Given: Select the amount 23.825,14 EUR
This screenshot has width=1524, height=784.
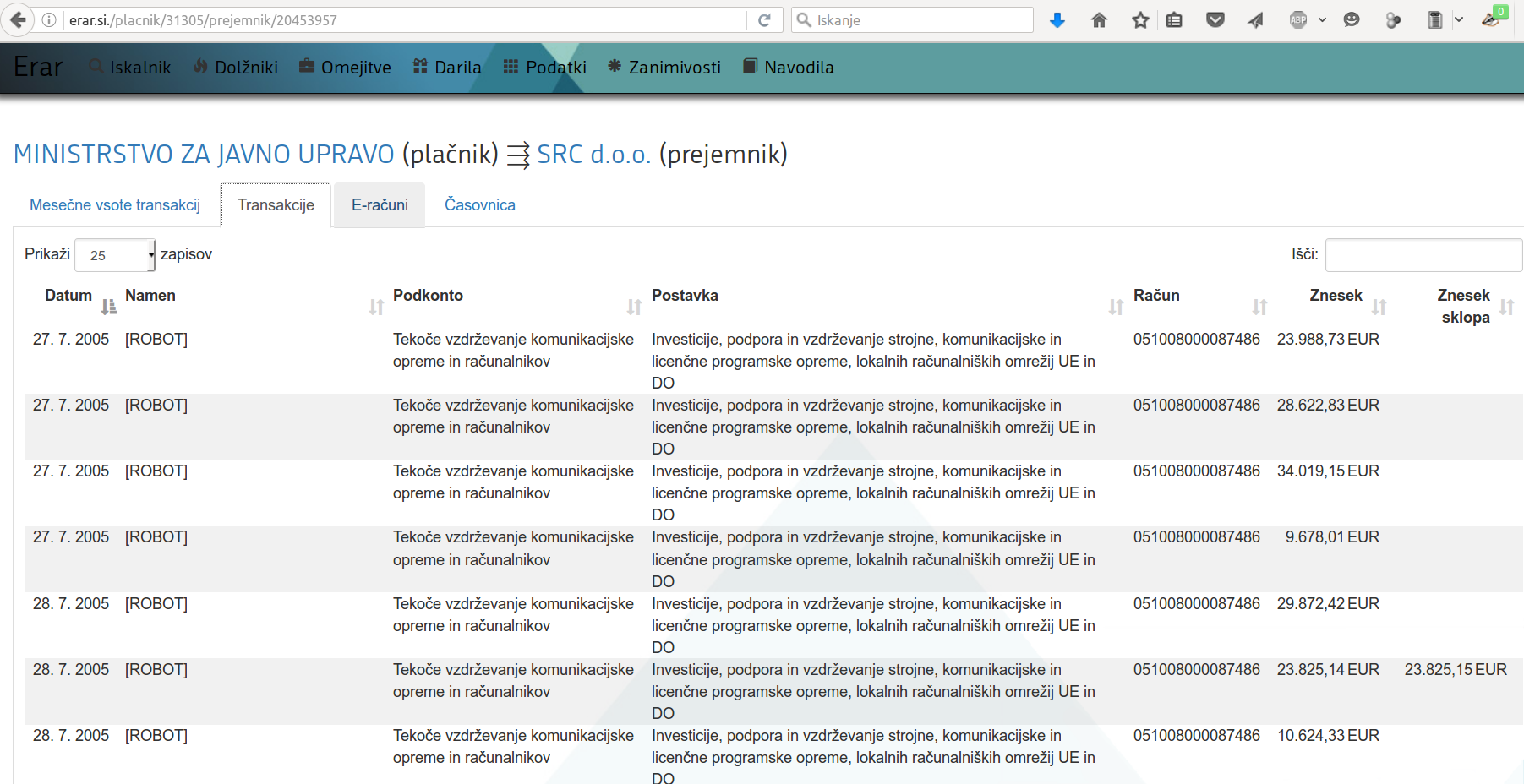Looking at the screenshot, I should 1328,670.
